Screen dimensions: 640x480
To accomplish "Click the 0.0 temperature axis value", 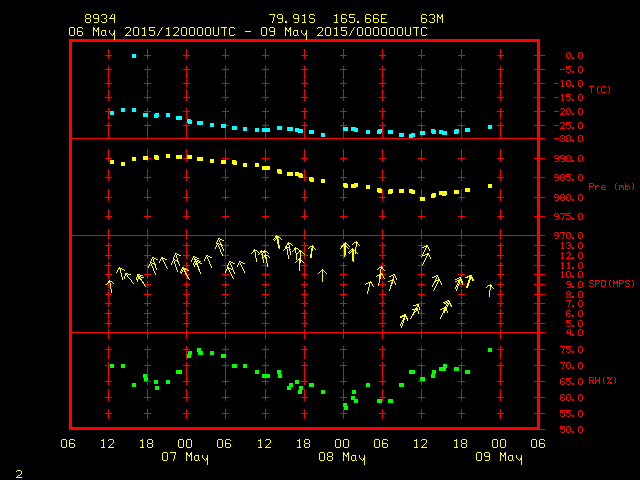I will pyautogui.click(x=574, y=56).
